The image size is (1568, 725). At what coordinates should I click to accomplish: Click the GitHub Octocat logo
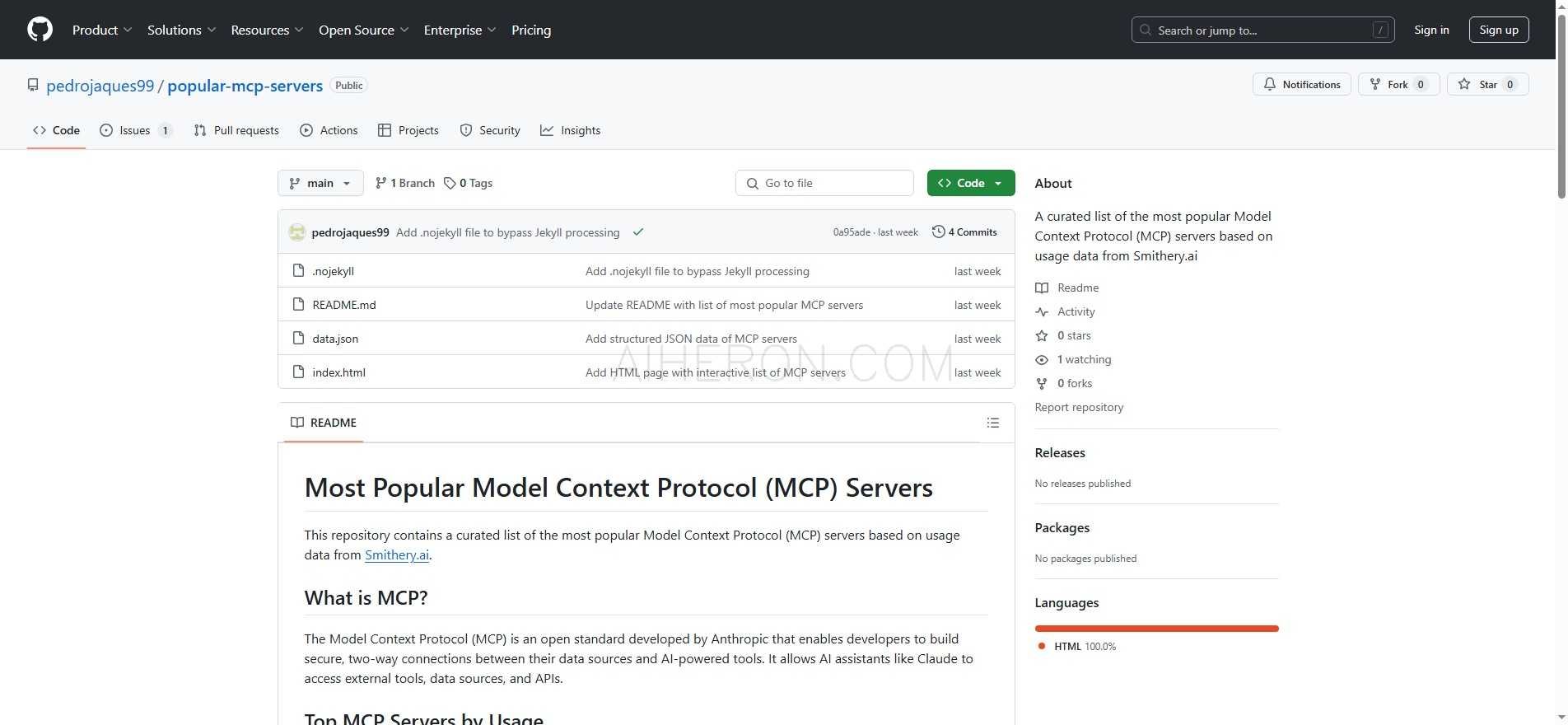(x=40, y=30)
